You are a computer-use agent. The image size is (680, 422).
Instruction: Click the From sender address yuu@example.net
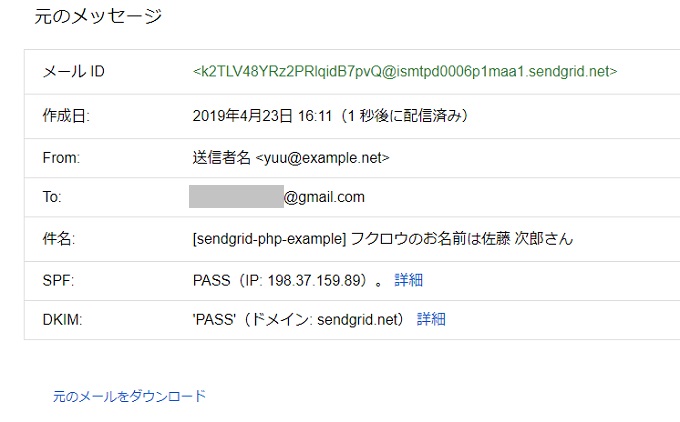[x=322, y=158]
